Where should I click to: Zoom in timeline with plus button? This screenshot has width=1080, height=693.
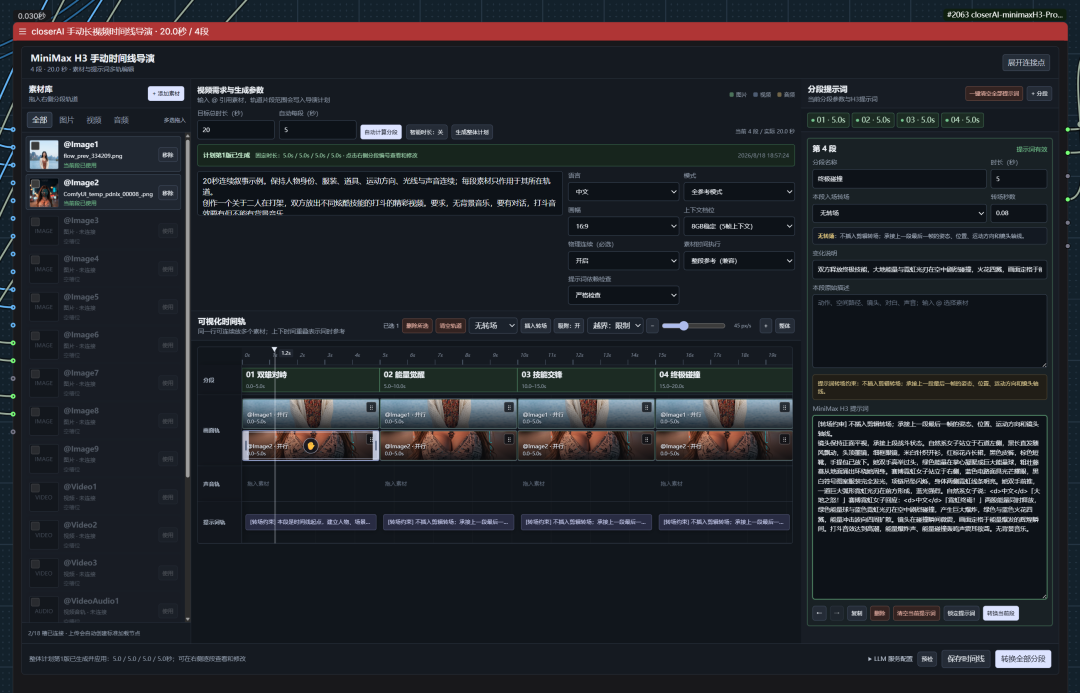coord(765,326)
